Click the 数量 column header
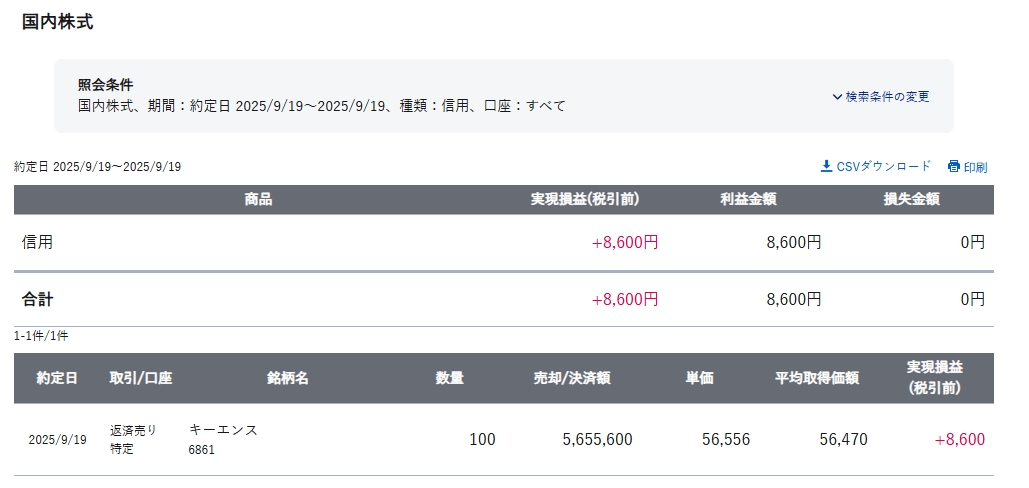This screenshot has width=1029, height=488. coord(450,378)
